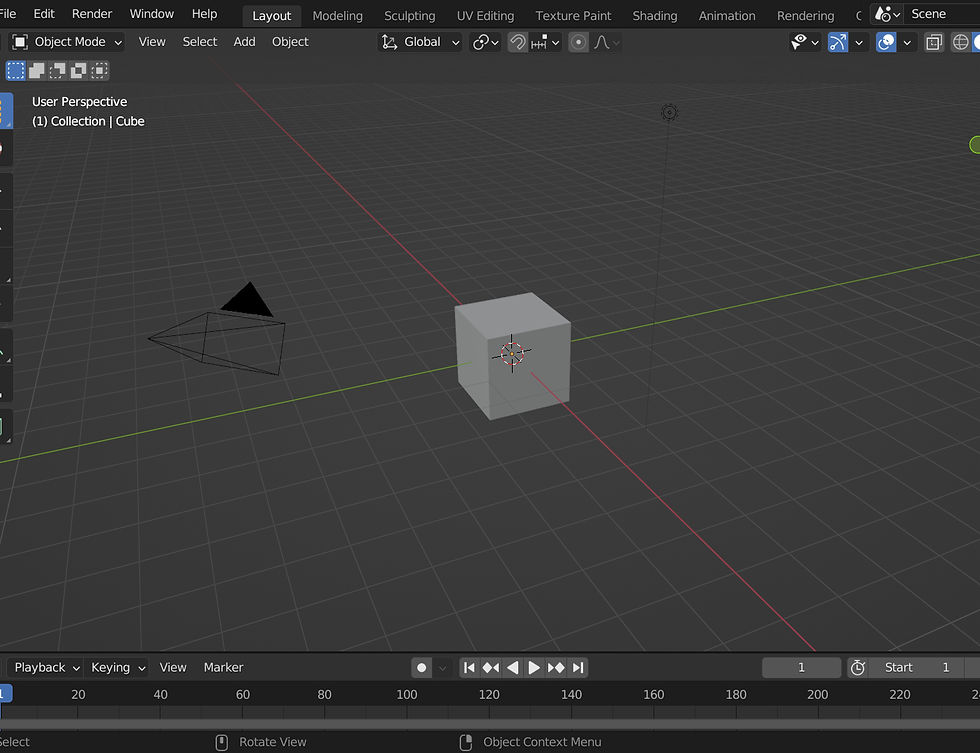Open the Render menu
The height and width of the screenshot is (753, 980).
click(x=92, y=14)
